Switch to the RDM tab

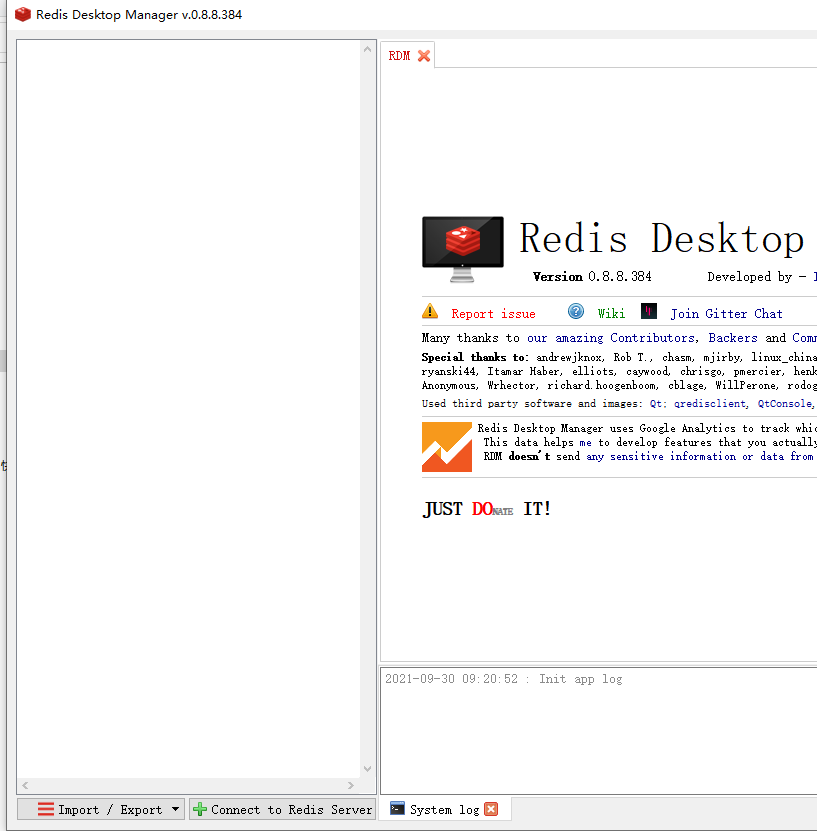click(399, 56)
